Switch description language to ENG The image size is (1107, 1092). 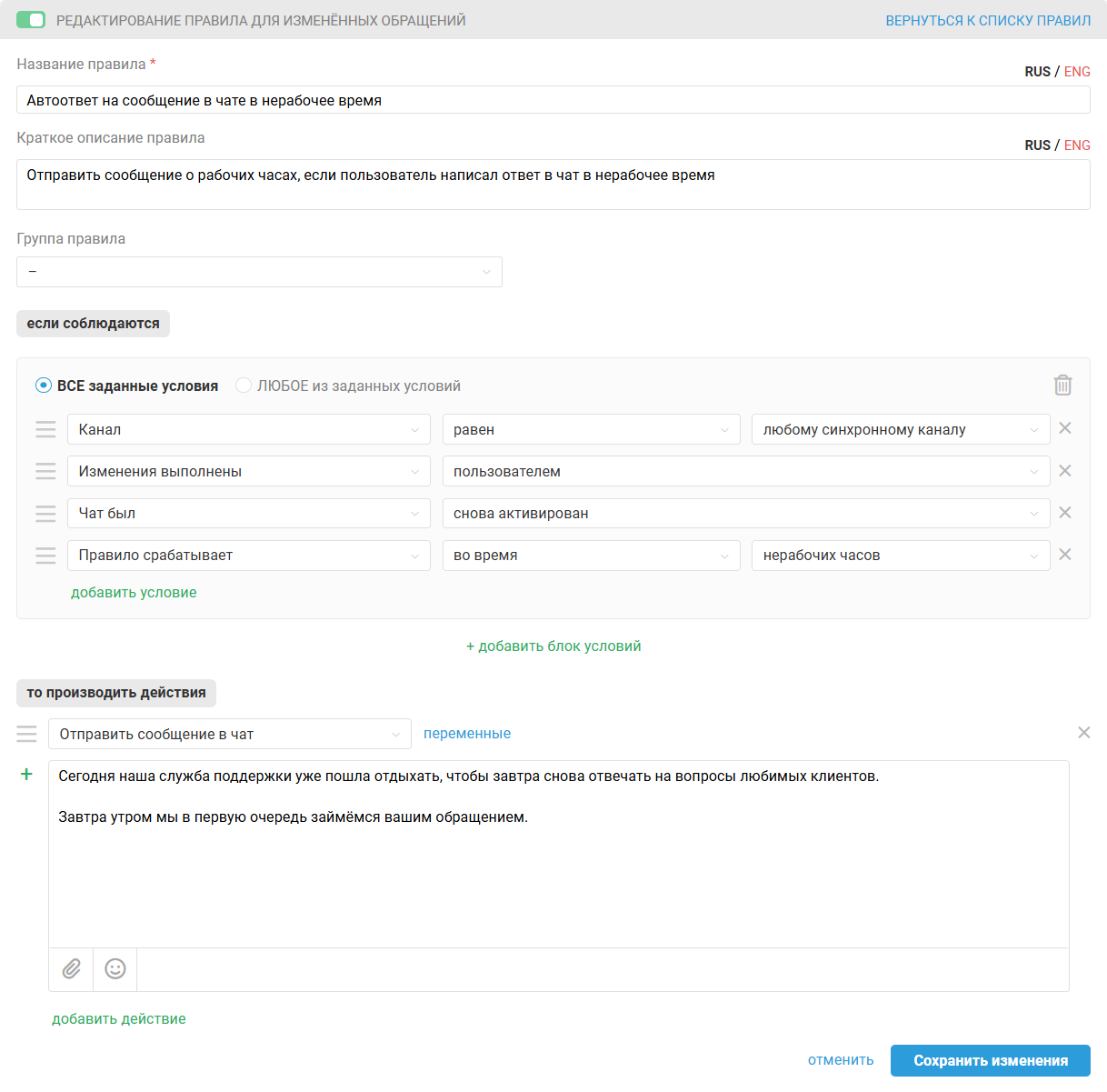pyautogui.click(x=1077, y=145)
